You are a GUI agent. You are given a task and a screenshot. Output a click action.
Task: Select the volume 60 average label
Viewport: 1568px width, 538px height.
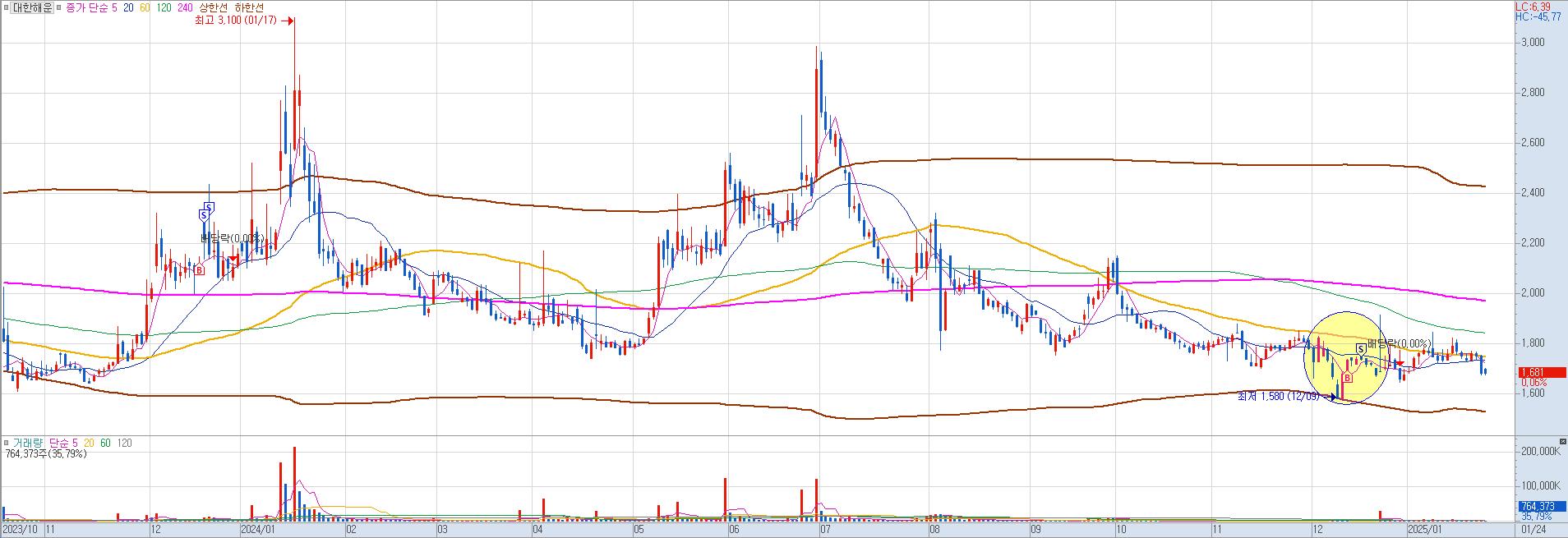tap(105, 443)
